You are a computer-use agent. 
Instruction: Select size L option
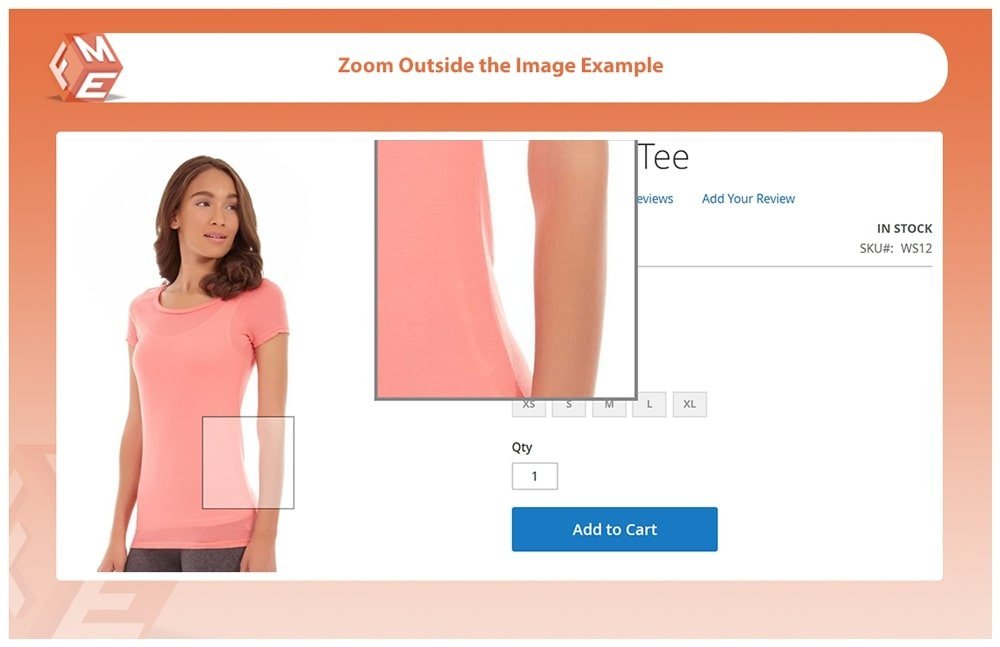click(x=649, y=405)
